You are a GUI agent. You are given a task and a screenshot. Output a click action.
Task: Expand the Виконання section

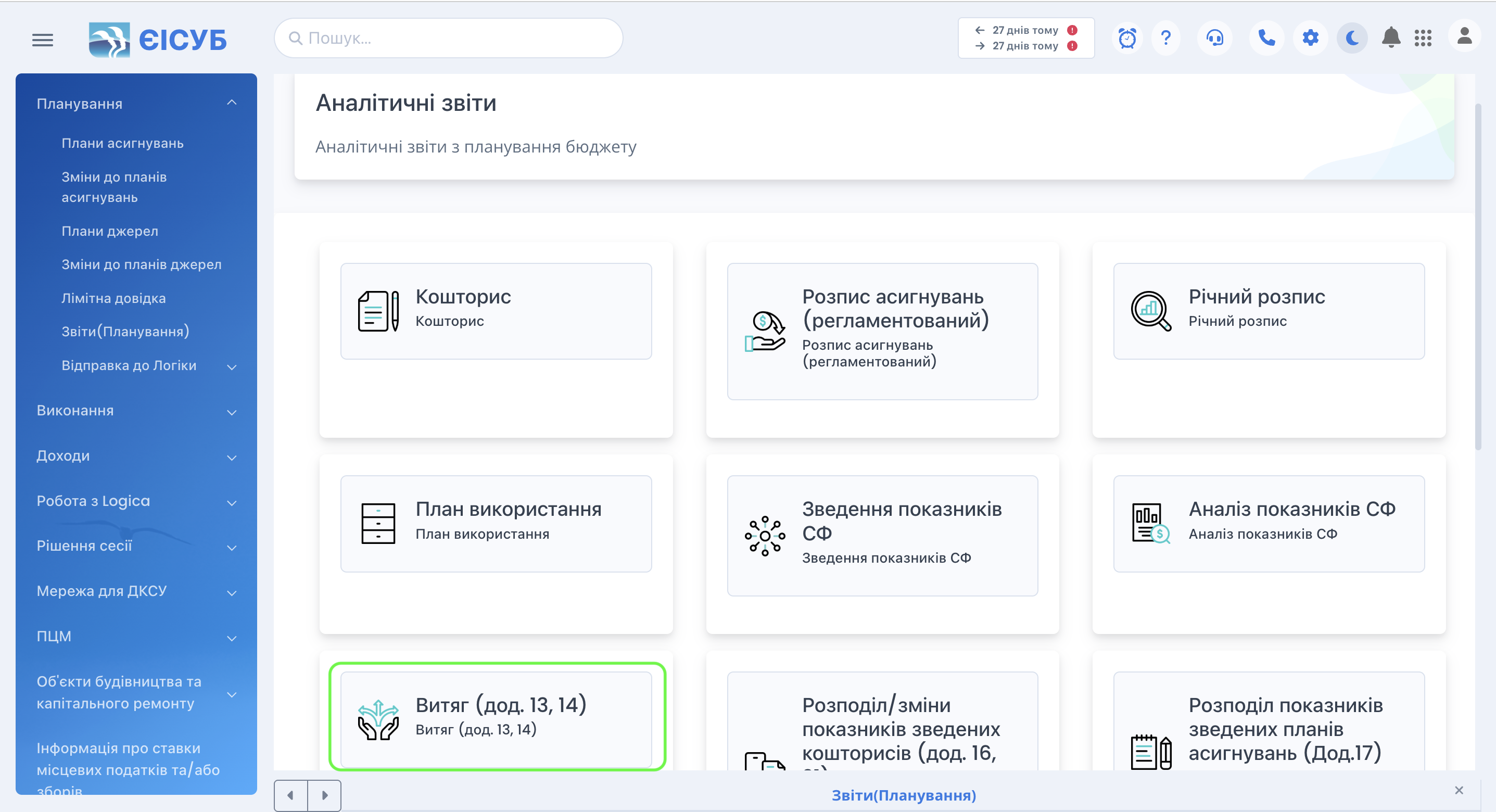232,412
